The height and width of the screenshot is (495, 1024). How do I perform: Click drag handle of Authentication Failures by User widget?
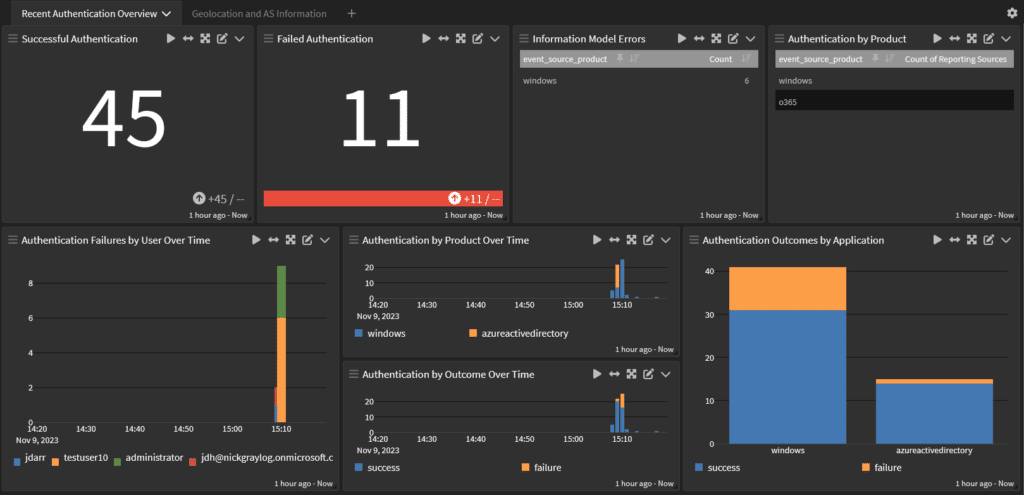[12, 240]
